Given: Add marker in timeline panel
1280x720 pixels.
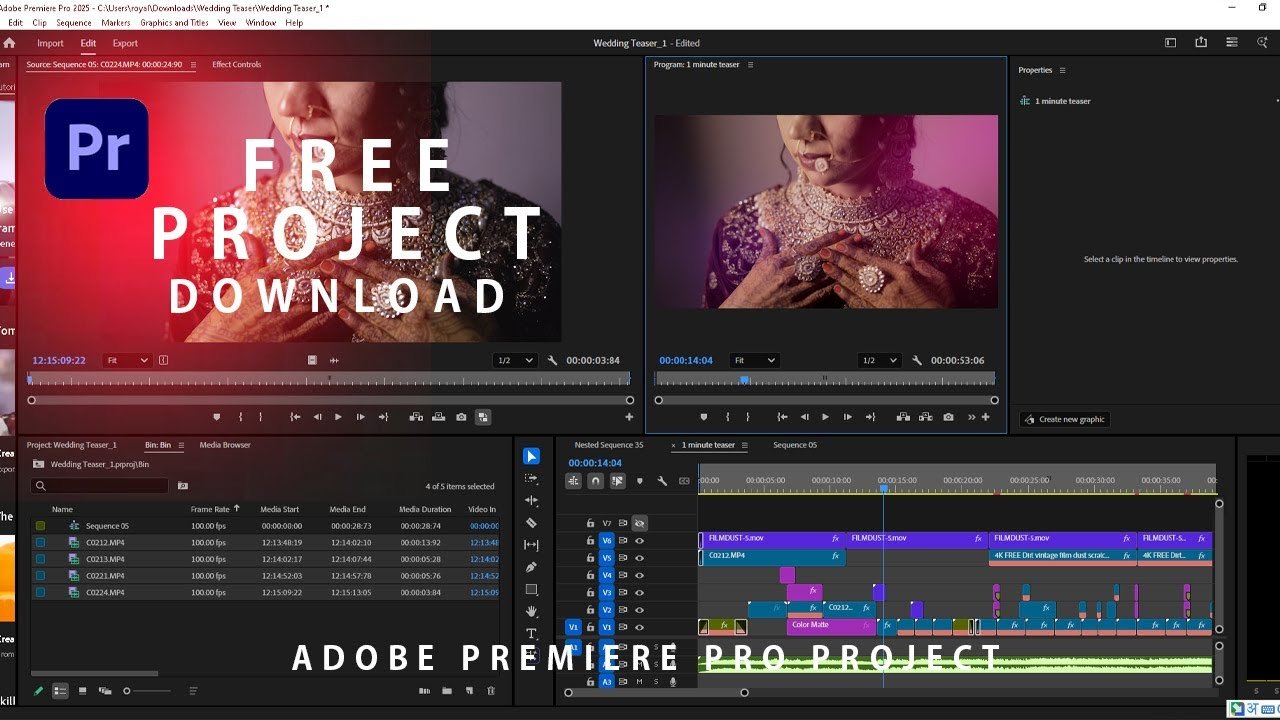Looking at the screenshot, I should click(x=640, y=481).
